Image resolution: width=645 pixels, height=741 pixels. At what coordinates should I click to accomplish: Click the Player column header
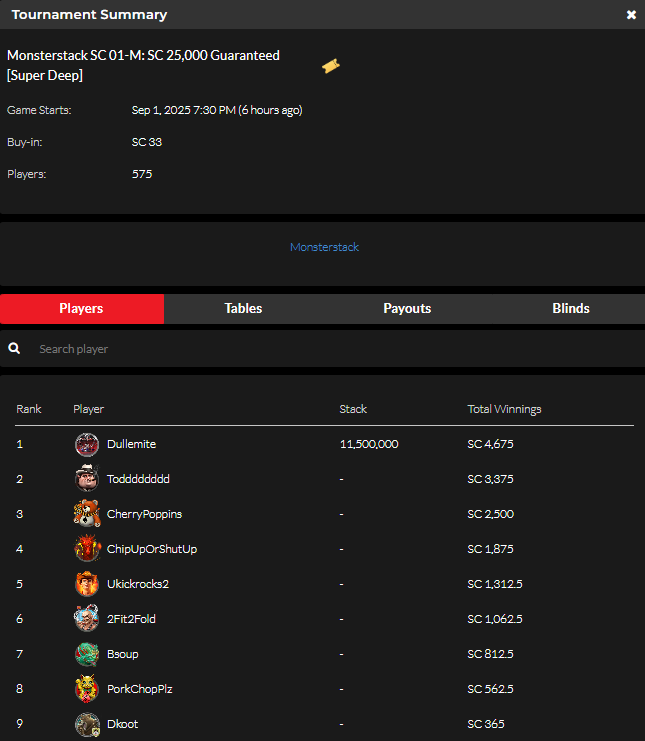point(88,409)
